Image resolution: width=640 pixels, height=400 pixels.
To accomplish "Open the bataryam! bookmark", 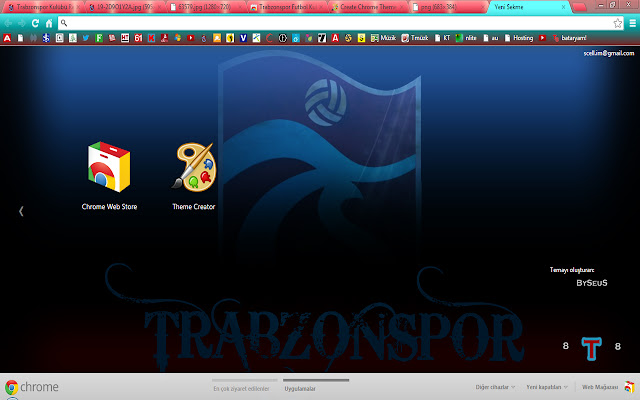I will (x=569, y=38).
